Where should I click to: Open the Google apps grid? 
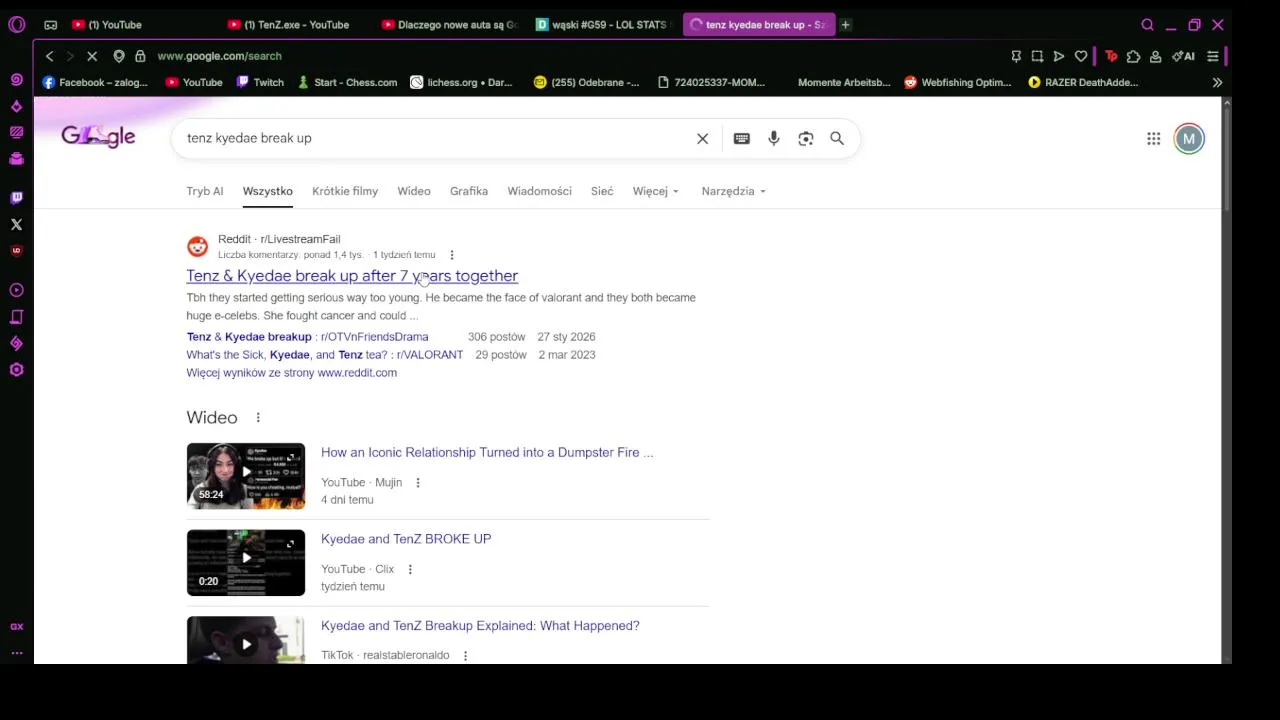pyautogui.click(x=1153, y=139)
